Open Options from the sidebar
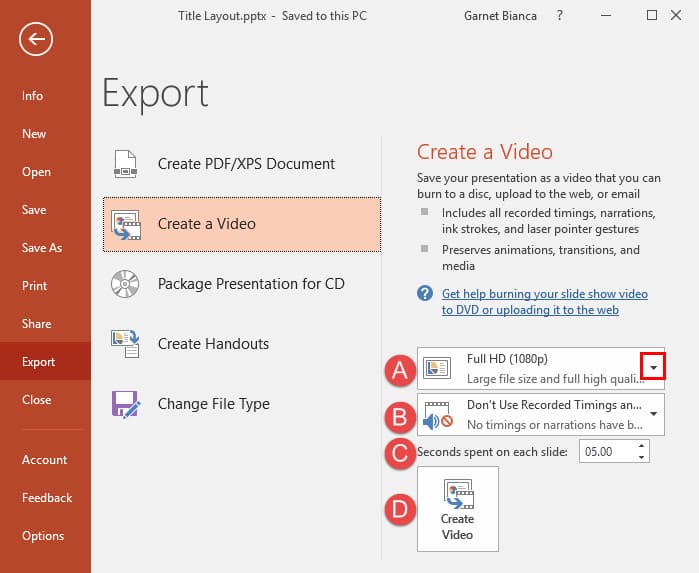The height and width of the screenshot is (573, 699). [43, 536]
